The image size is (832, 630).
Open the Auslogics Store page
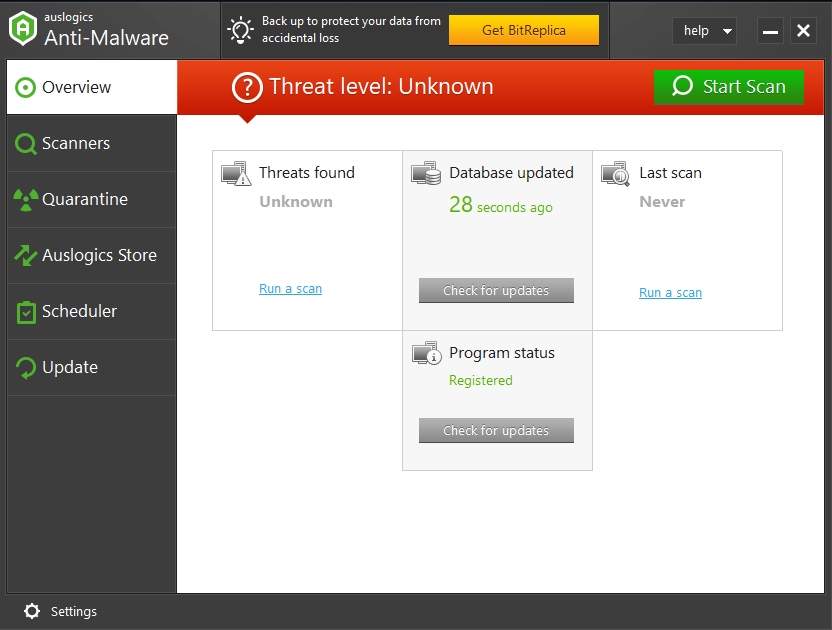click(x=92, y=255)
